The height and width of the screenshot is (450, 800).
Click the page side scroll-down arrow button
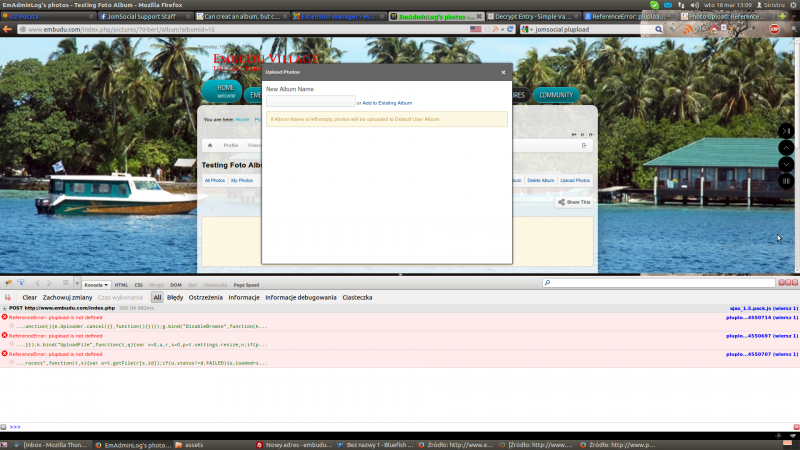pos(786,164)
